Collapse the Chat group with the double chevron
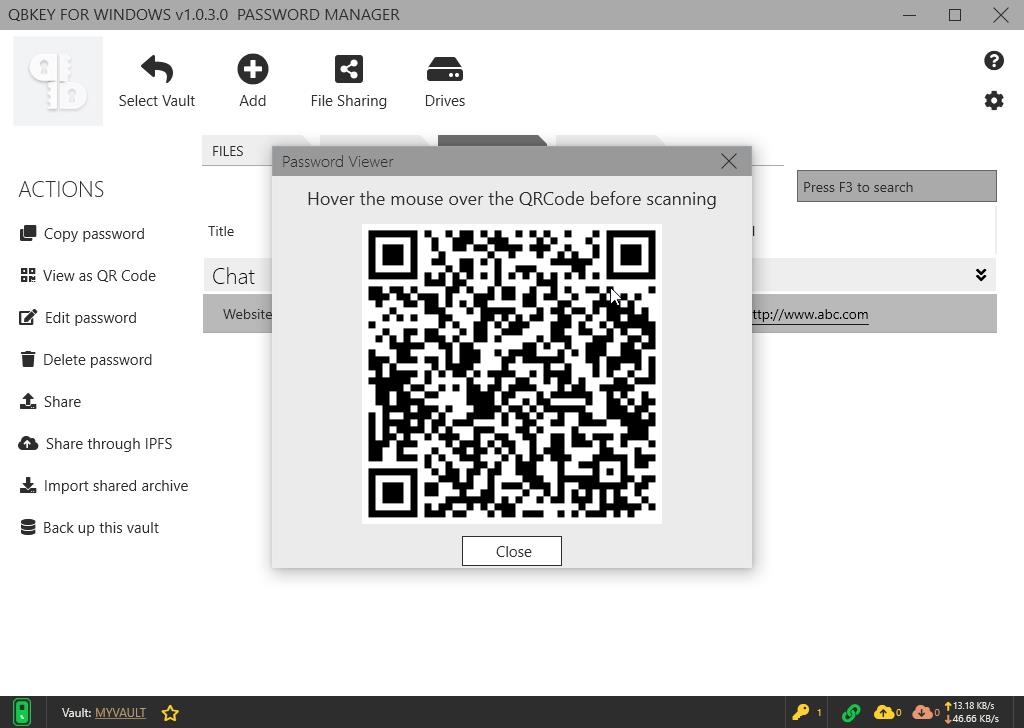Viewport: 1024px width, 728px height. point(980,275)
